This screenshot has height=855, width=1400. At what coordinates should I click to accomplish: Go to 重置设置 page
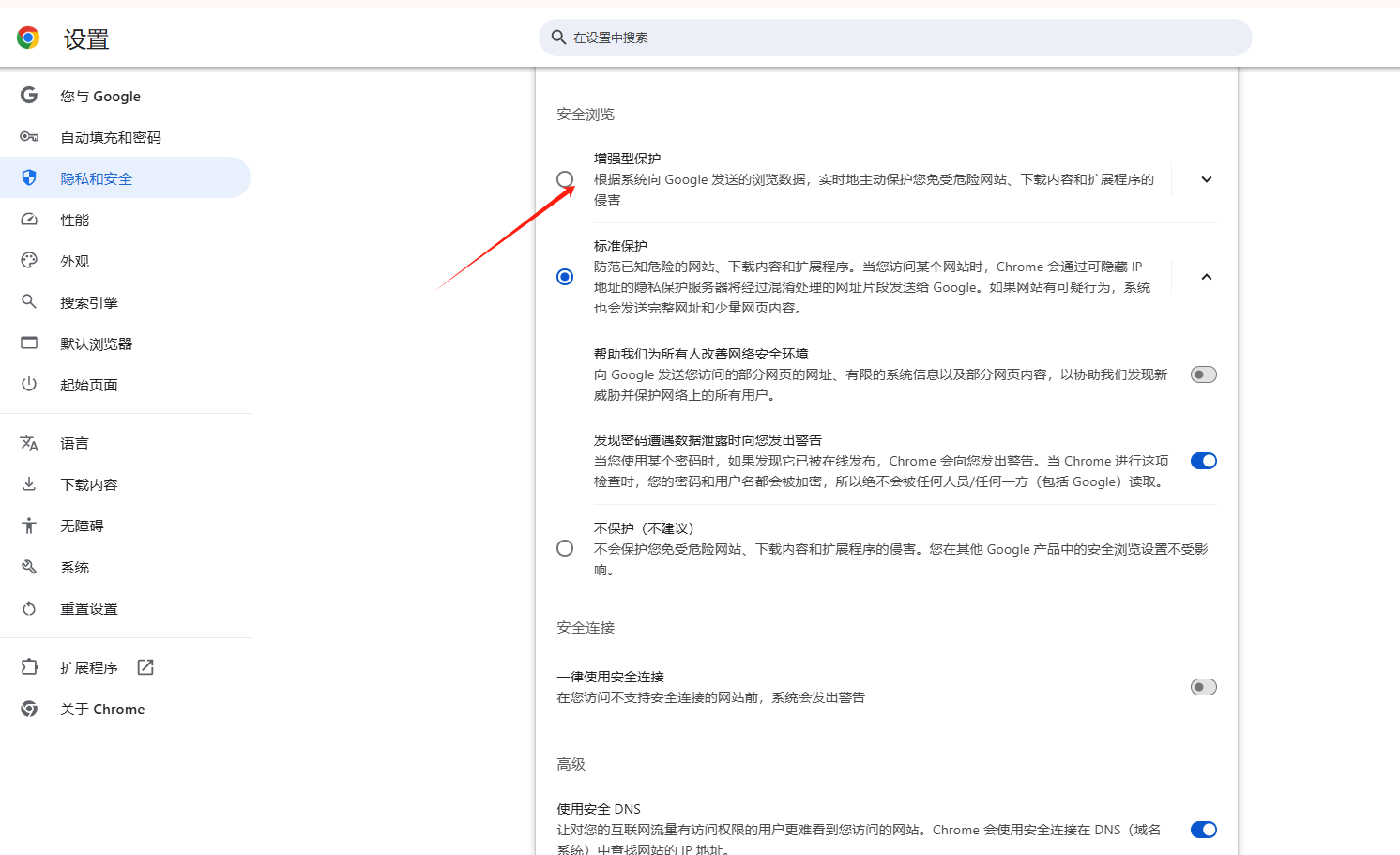click(x=126, y=608)
